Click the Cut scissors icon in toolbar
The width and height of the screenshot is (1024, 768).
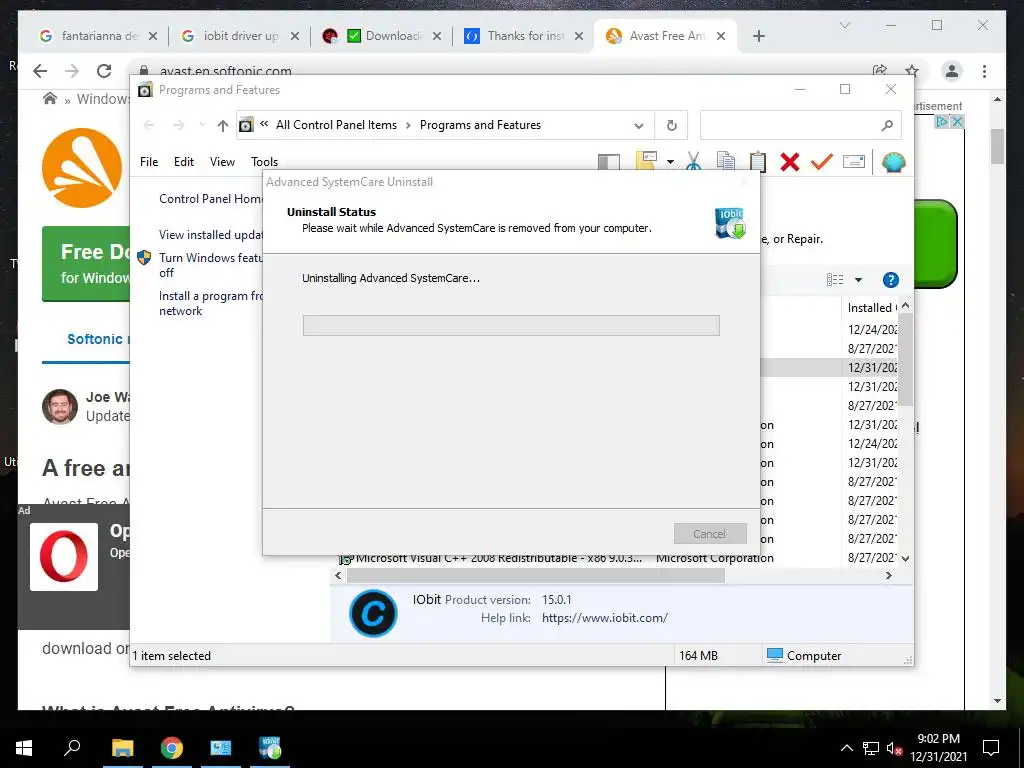[x=694, y=161]
